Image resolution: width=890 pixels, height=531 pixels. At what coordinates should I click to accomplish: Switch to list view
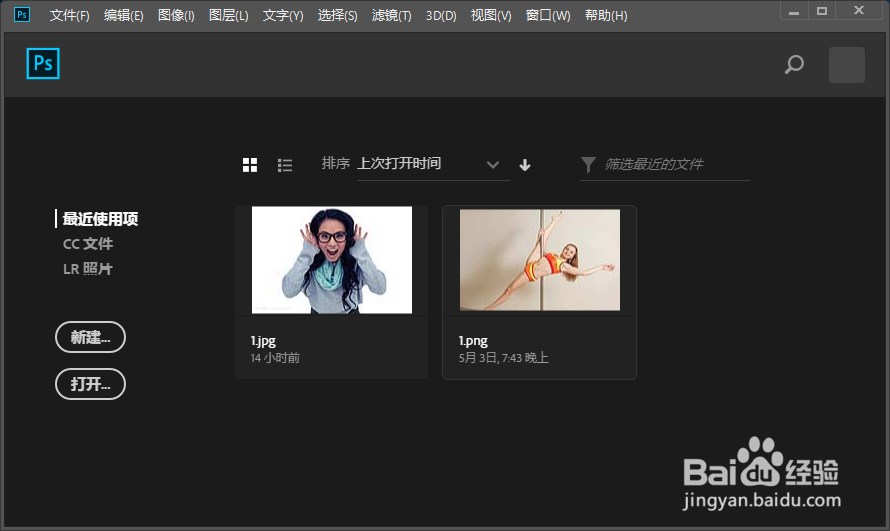(x=285, y=165)
